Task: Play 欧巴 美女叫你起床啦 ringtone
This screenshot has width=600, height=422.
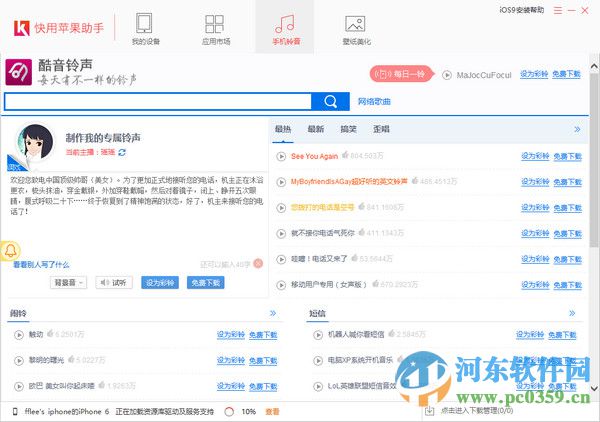Action: (19, 386)
